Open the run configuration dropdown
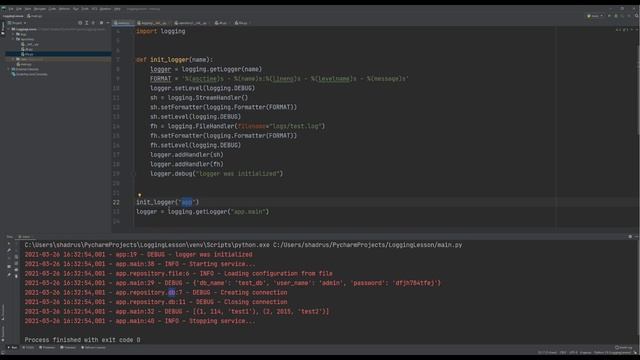The height and width of the screenshot is (360, 640). (x=595, y=16)
